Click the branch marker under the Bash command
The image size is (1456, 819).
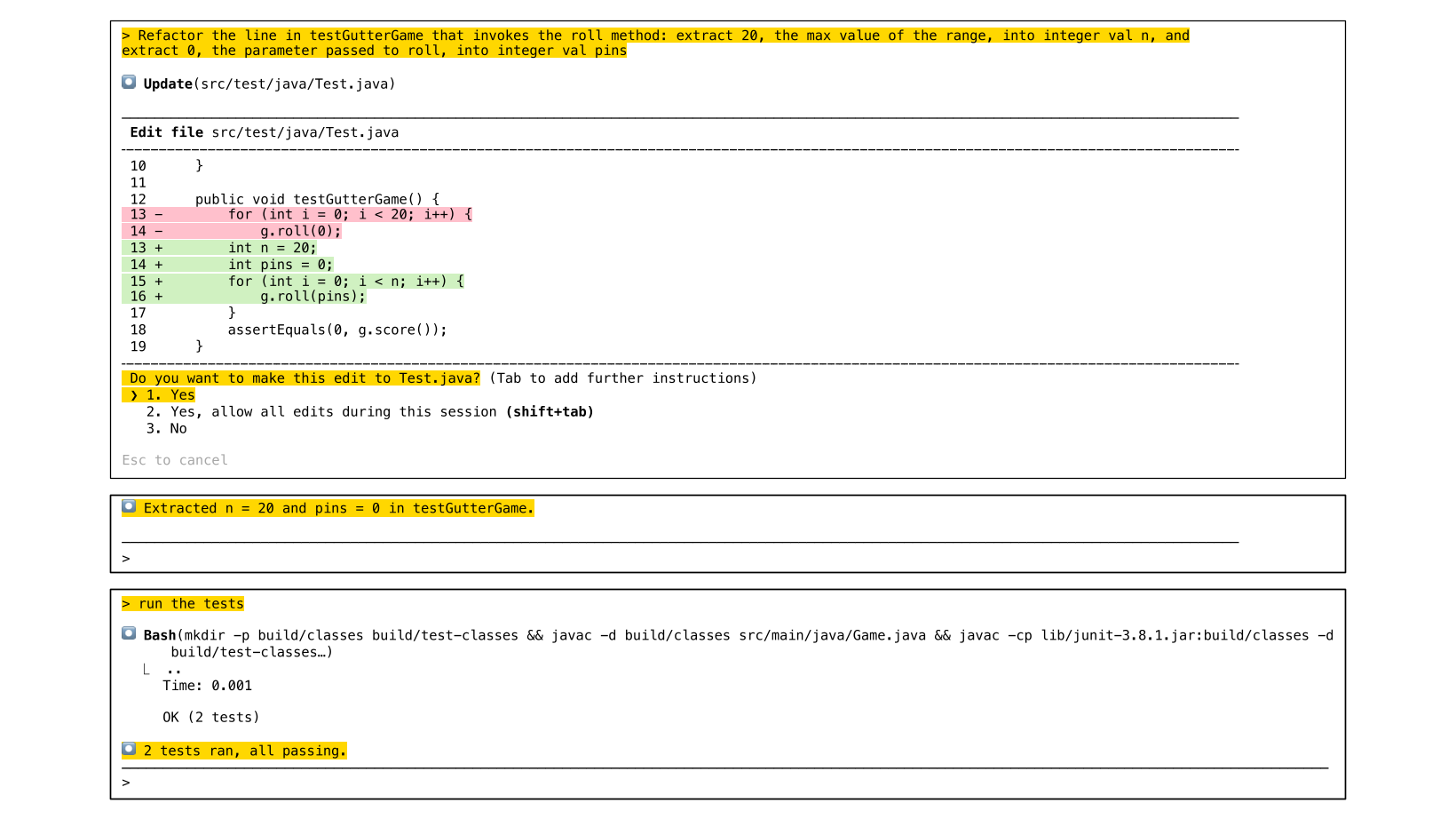coord(146,670)
